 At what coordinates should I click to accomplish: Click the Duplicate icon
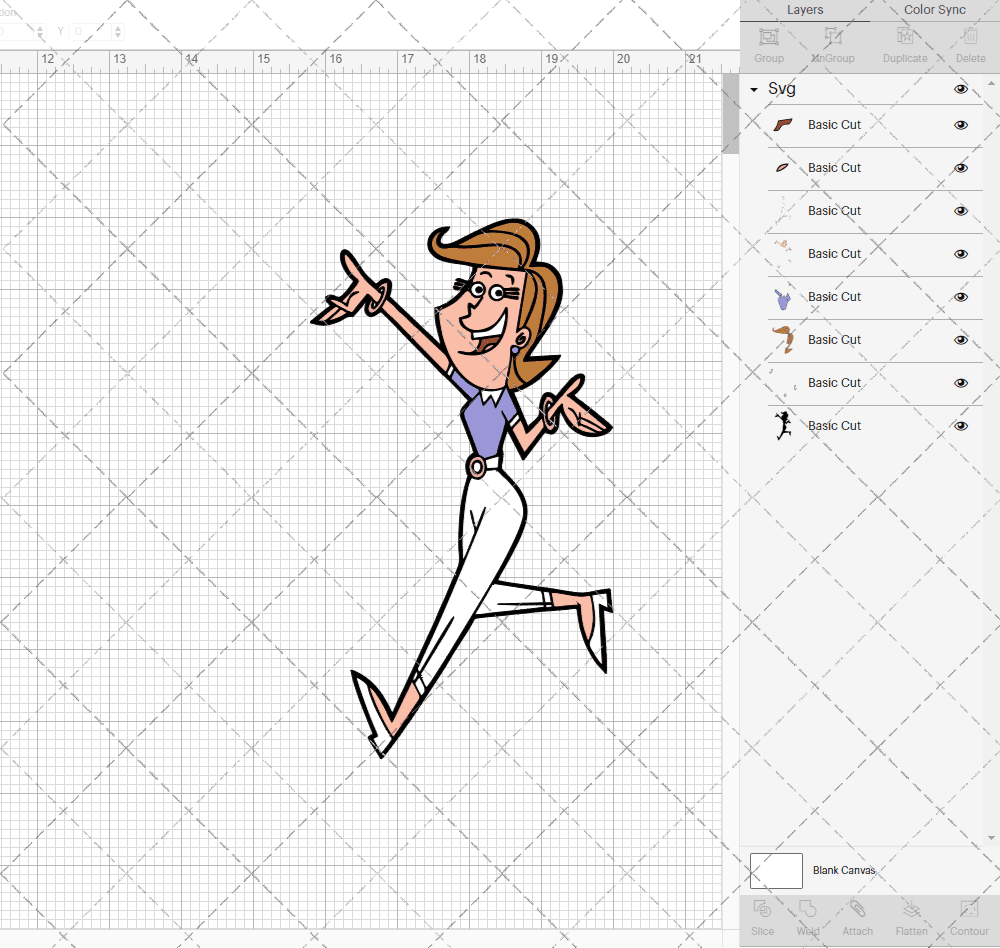(x=905, y=36)
